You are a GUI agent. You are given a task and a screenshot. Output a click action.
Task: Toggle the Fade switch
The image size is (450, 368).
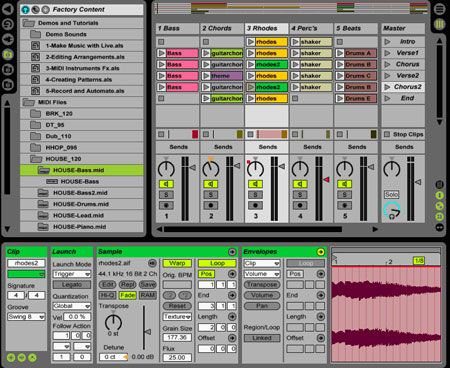[127, 295]
